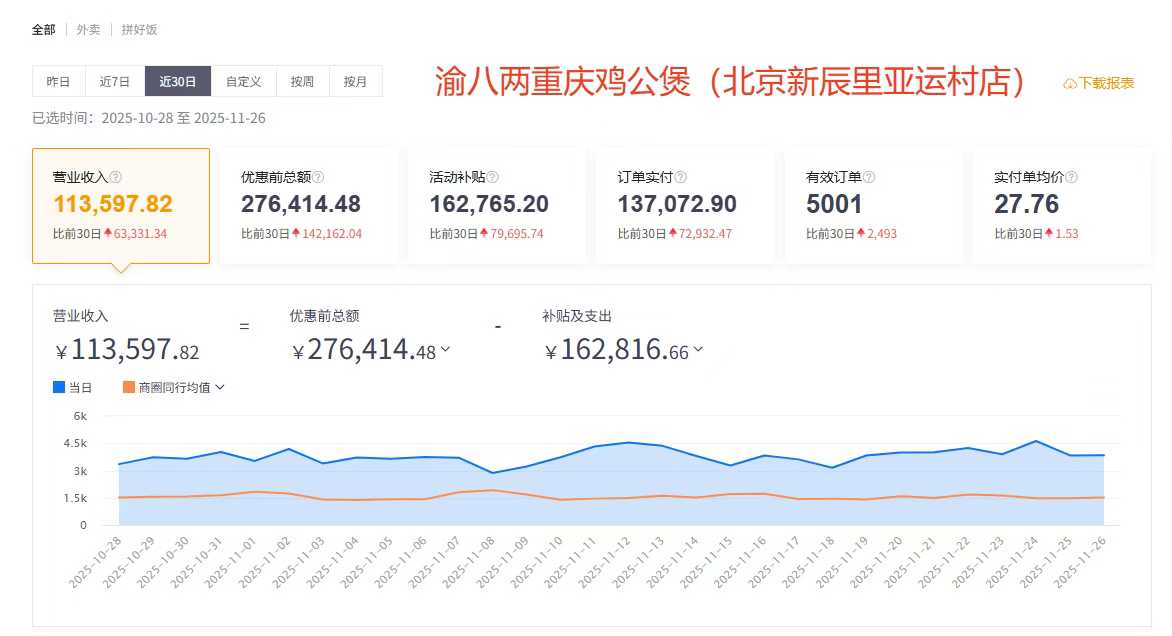The height and width of the screenshot is (636, 1172).
Task: Click help icon beside 实付单均价
Action: pos(1071,177)
